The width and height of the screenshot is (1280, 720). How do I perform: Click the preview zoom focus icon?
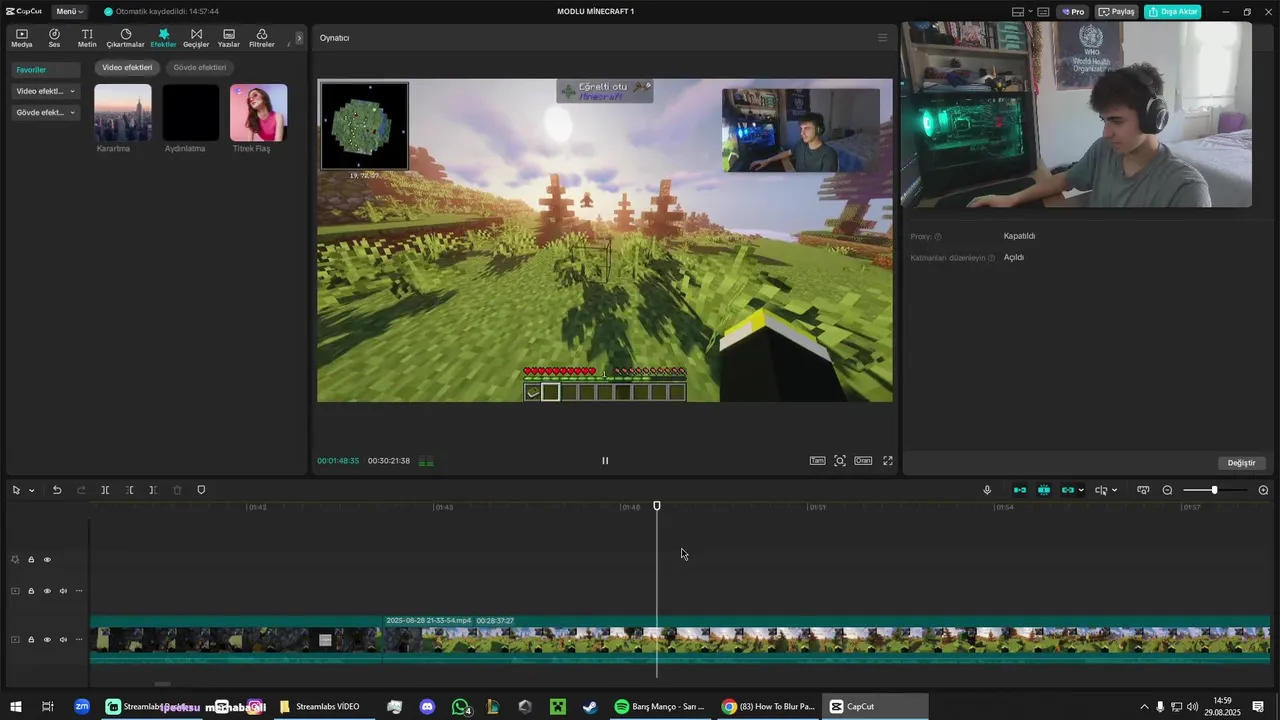tap(840, 461)
